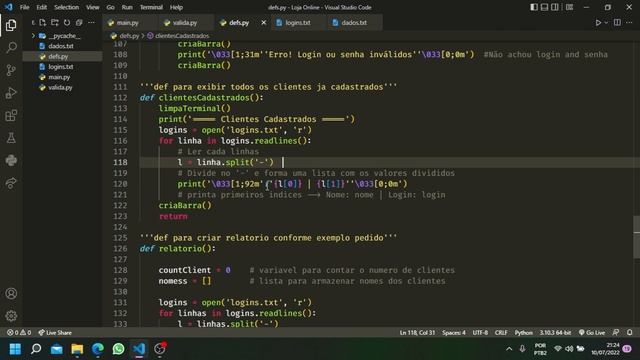Open WhatsApp from the taskbar
The width and height of the screenshot is (640, 360).
(118, 349)
